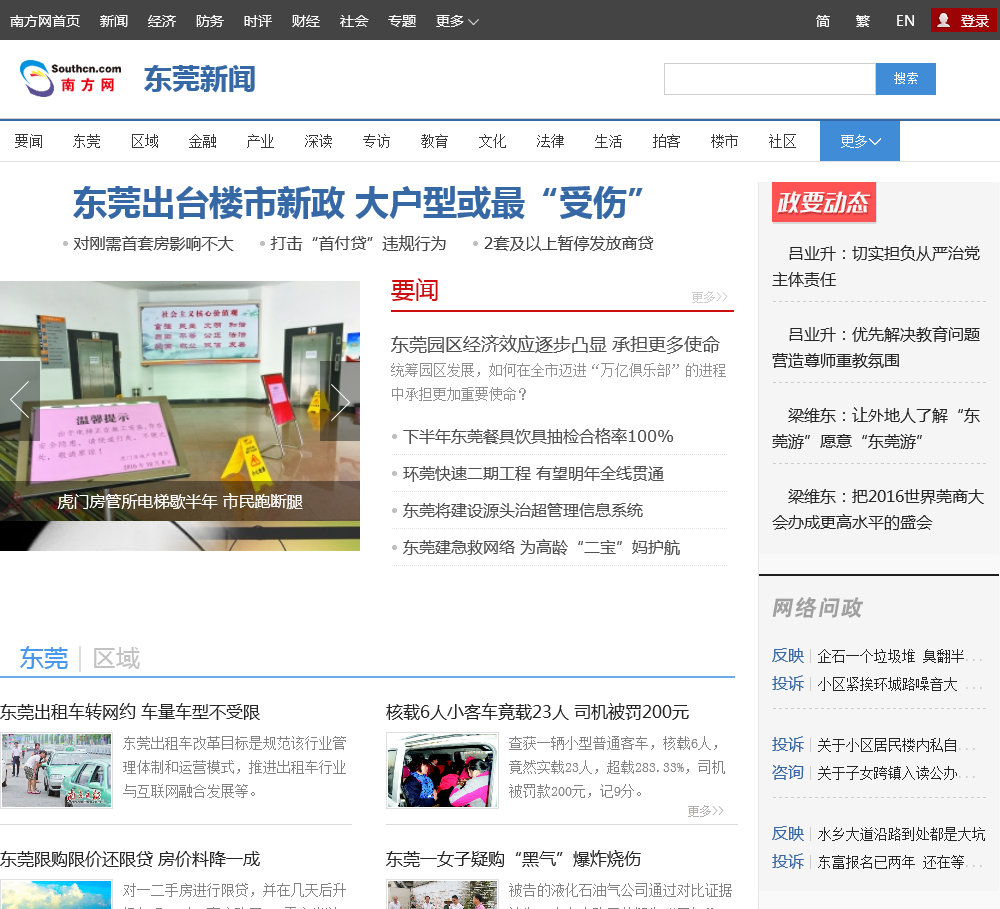Select 法律 navigation tab
The width and height of the screenshot is (1000, 909).
click(550, 141)
